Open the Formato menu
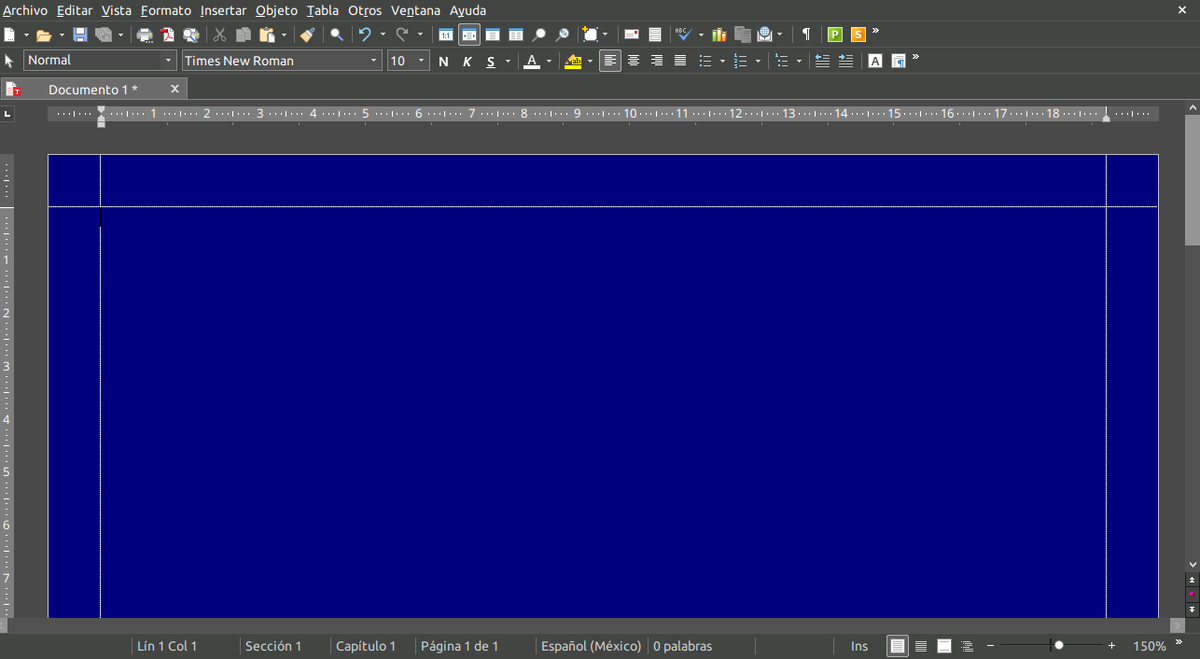 (166, 10)
